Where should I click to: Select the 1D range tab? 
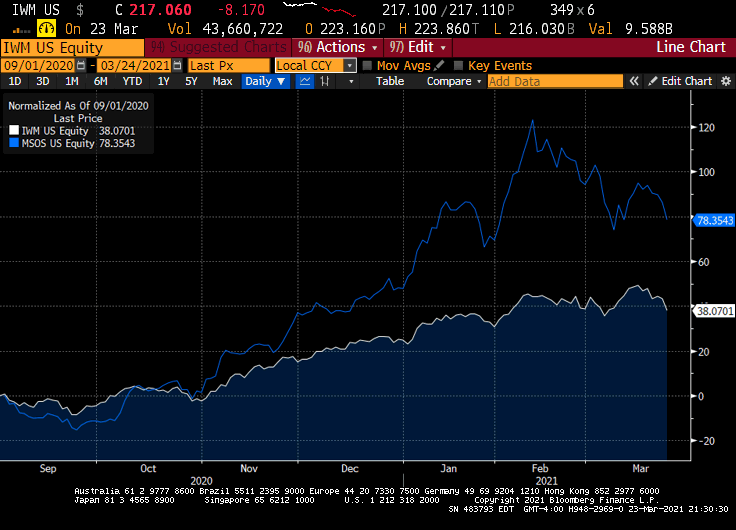click(15, 81)
